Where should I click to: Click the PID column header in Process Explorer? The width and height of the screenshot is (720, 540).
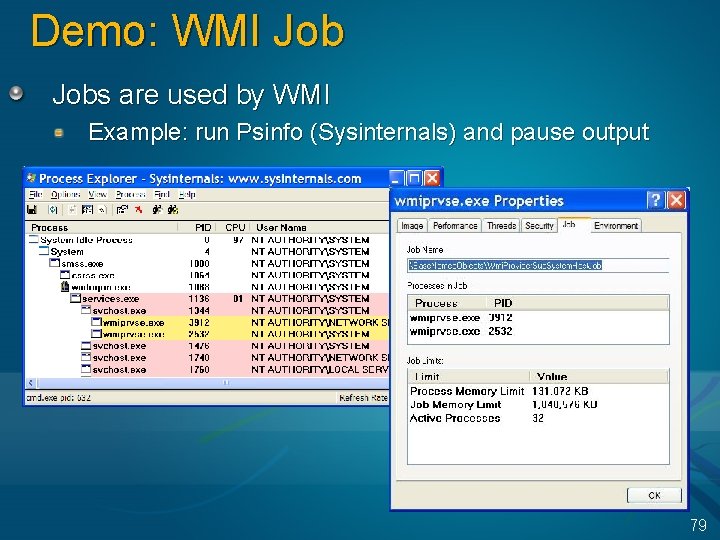(196, 227)
